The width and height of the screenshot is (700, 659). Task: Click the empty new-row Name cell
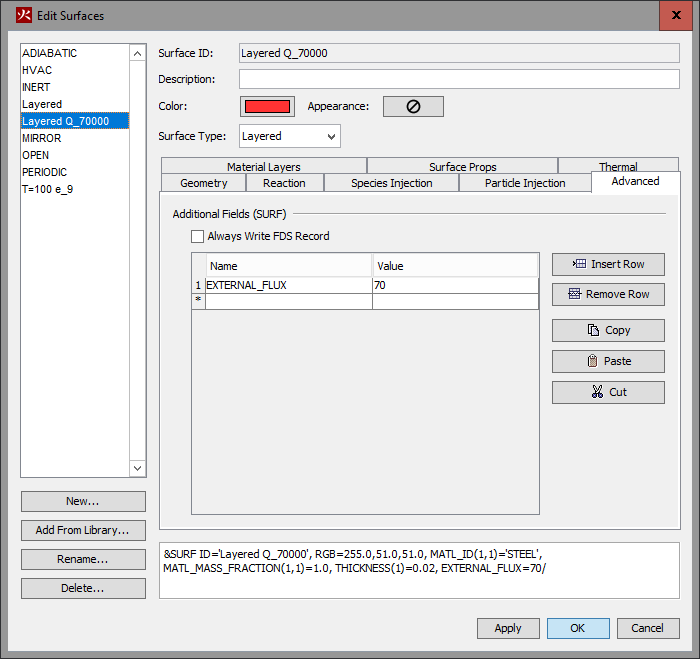[289, 301]
